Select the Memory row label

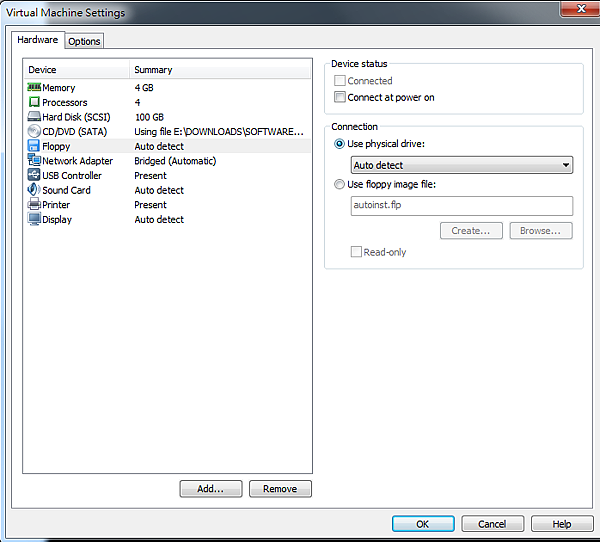[59, 88]
